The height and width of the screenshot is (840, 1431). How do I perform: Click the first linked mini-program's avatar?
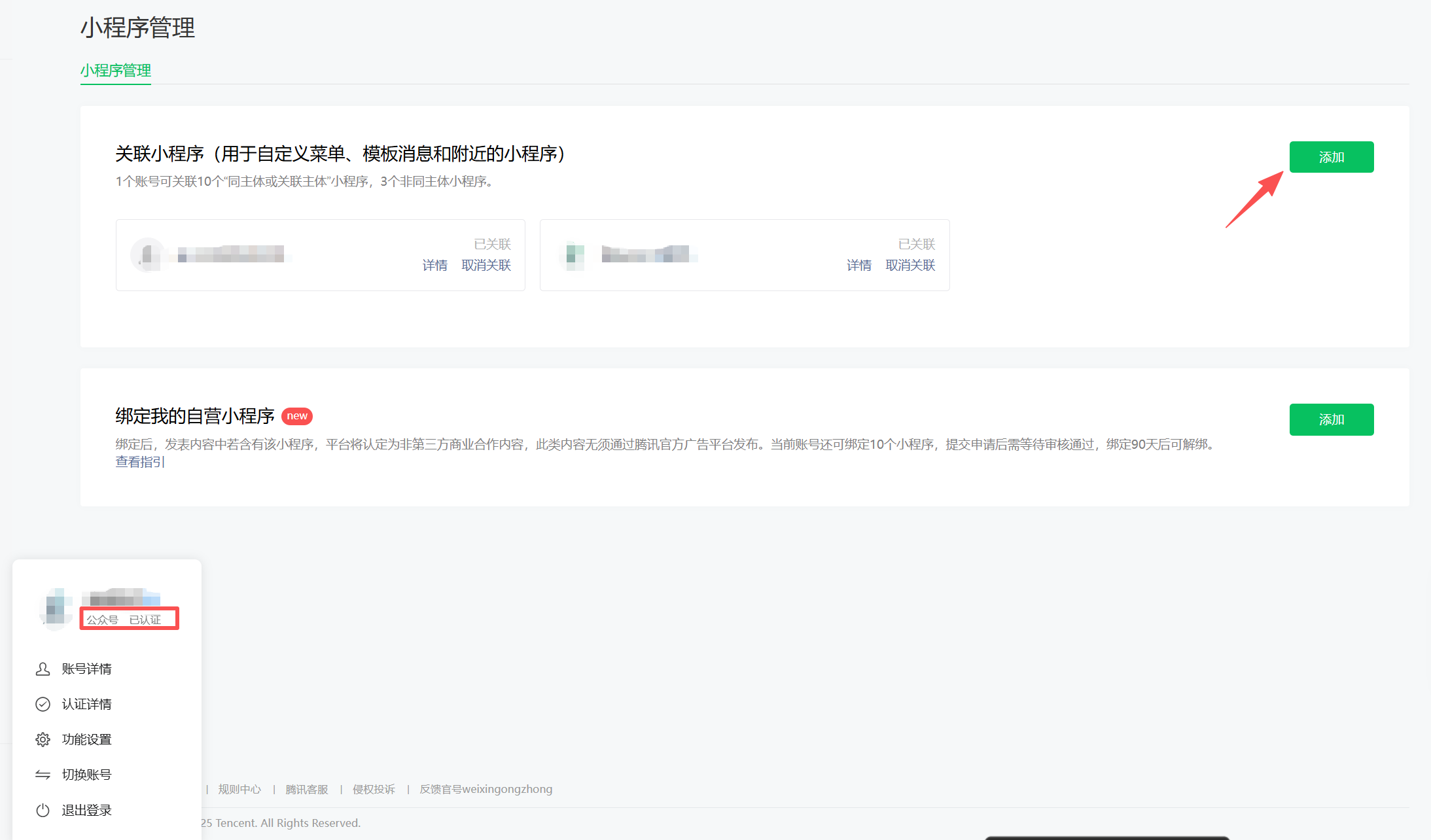[x=147, y=255]
